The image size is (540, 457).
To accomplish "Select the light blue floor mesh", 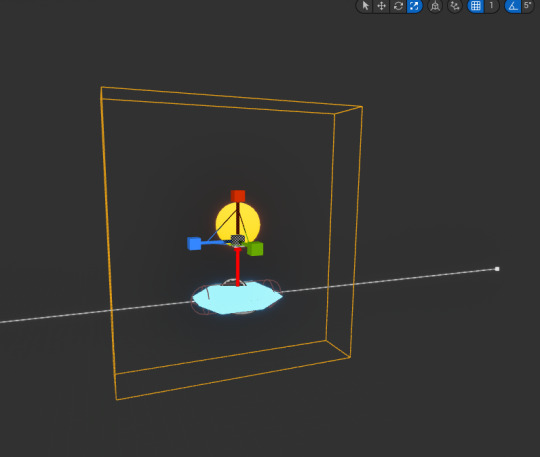I will [x=238, y=298].
